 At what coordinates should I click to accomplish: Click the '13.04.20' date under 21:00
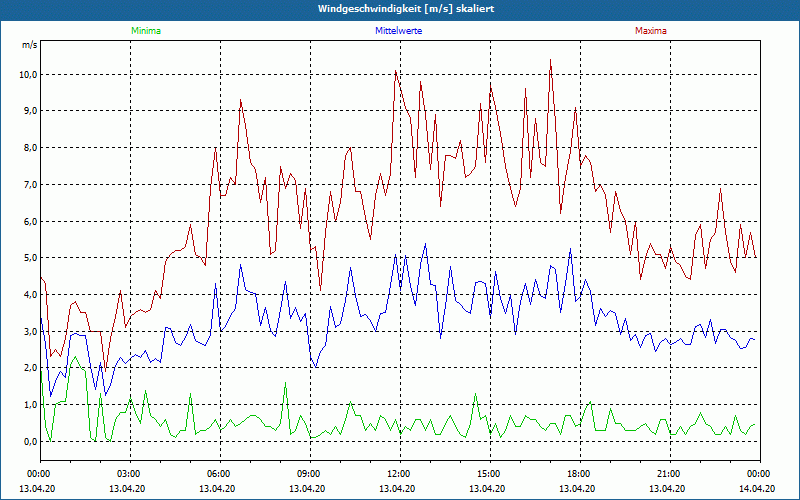click(x=667, y=488)
